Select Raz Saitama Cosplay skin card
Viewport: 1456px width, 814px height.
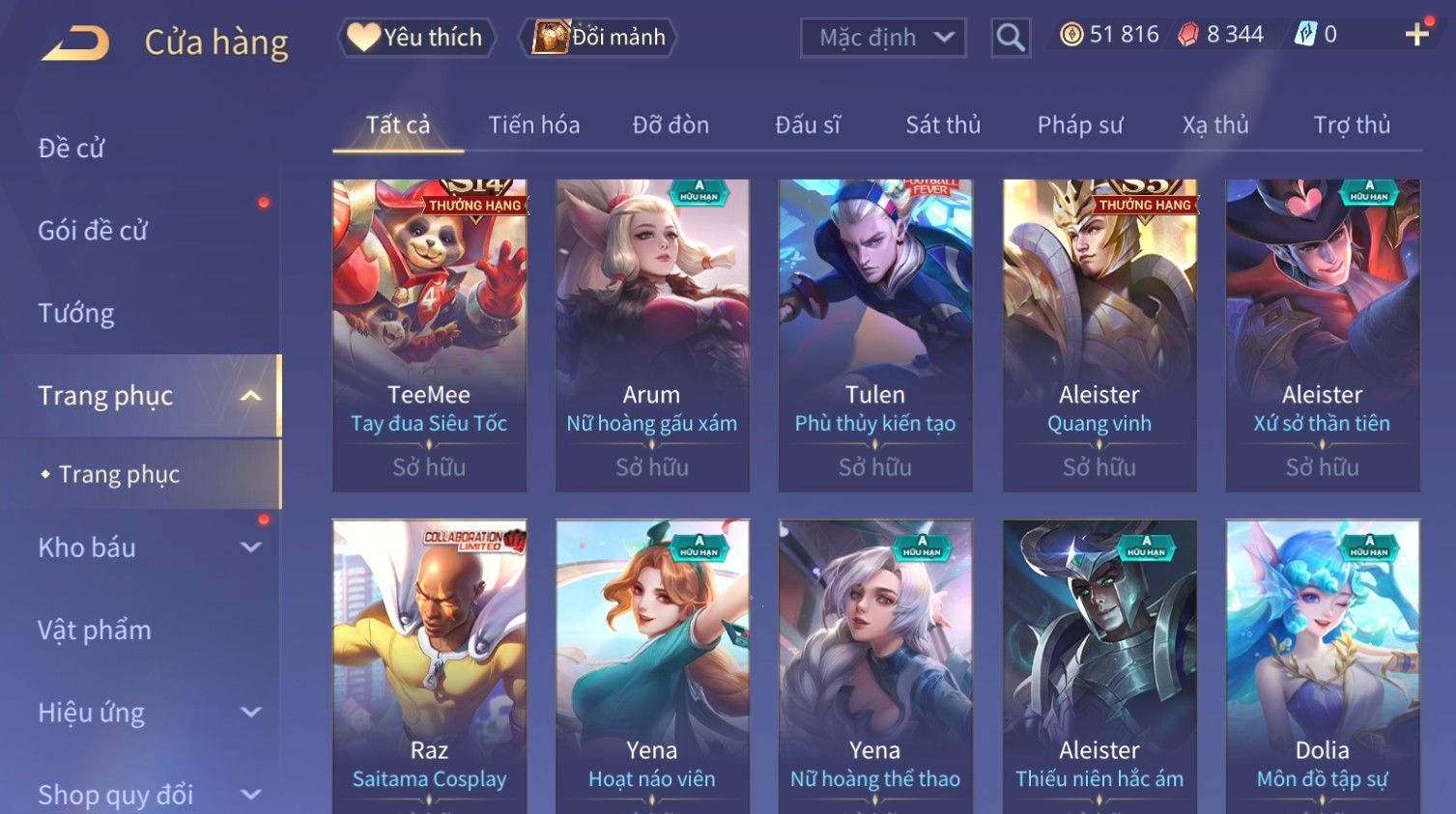tap(429, 666)
